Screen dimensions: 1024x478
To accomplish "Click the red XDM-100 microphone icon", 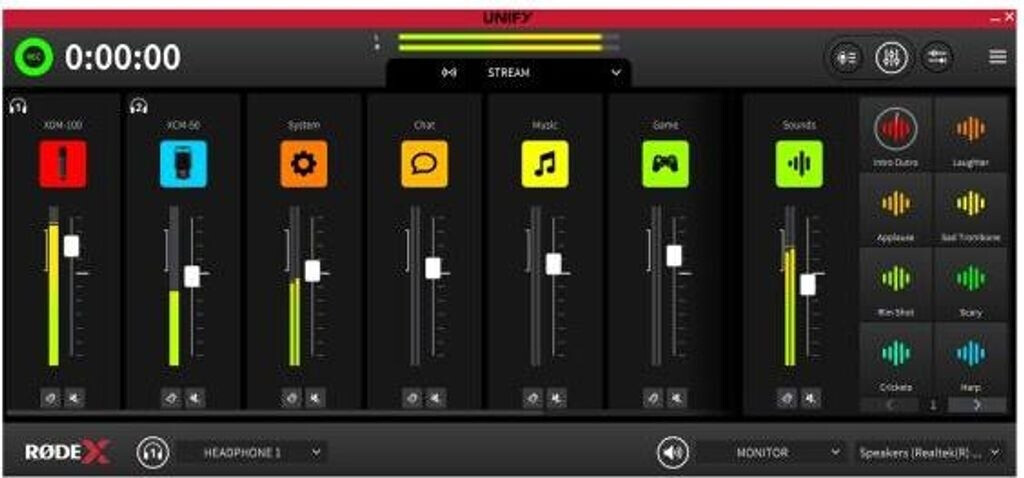I will click(x=63, y=164).
